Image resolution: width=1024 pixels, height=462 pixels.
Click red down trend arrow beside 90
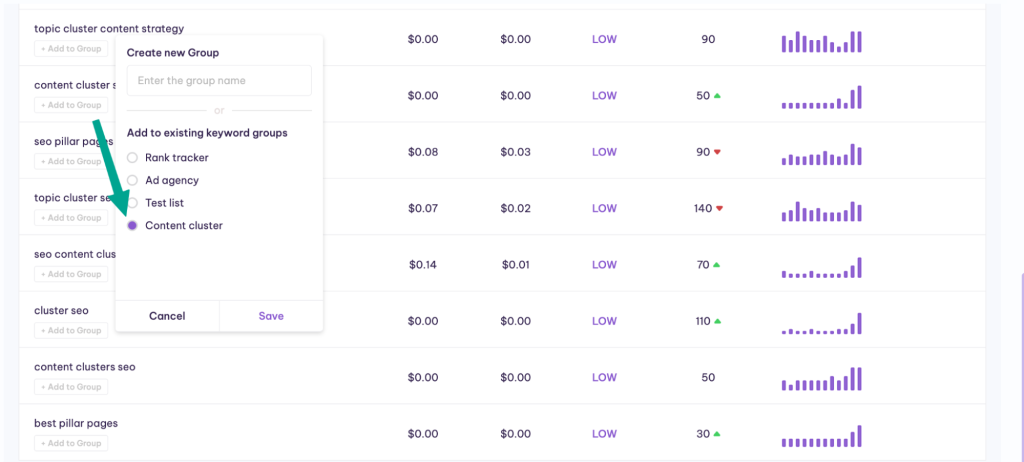pos(717,152)
